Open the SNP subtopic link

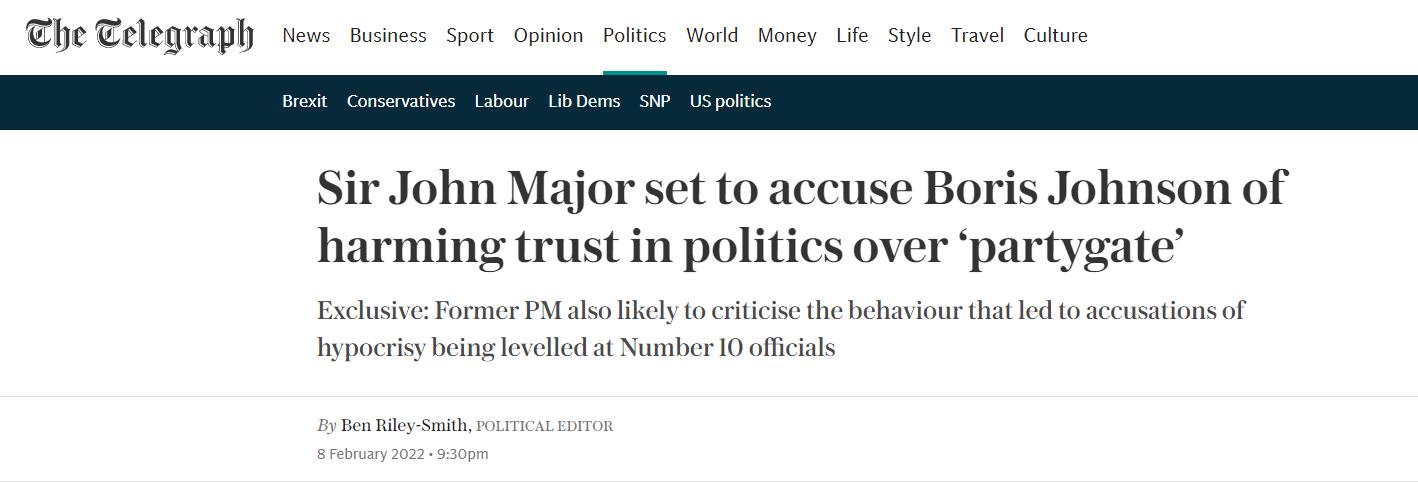tap(655, 101)
